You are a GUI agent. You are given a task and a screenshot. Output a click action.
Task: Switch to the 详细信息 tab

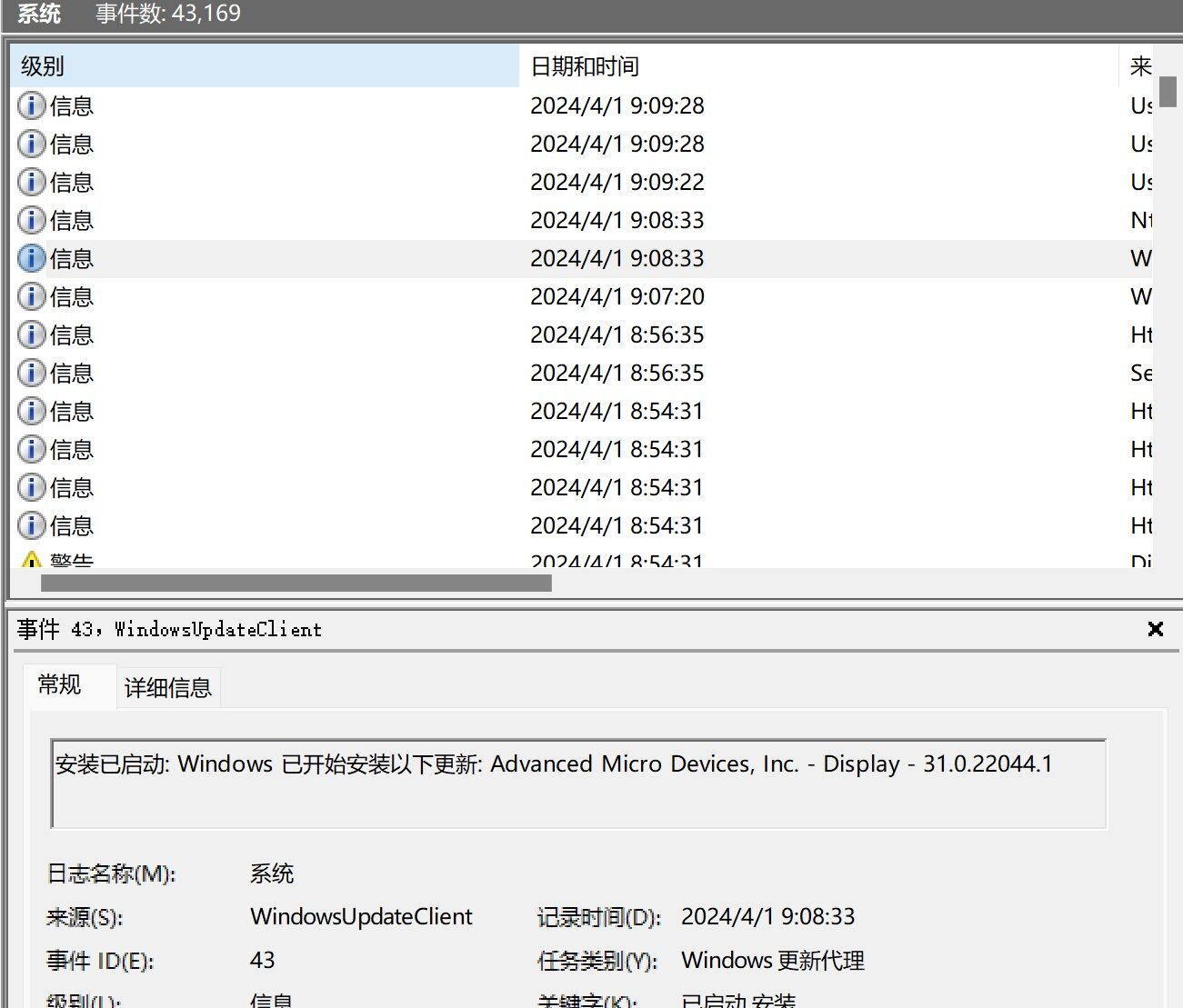point(168,688)
